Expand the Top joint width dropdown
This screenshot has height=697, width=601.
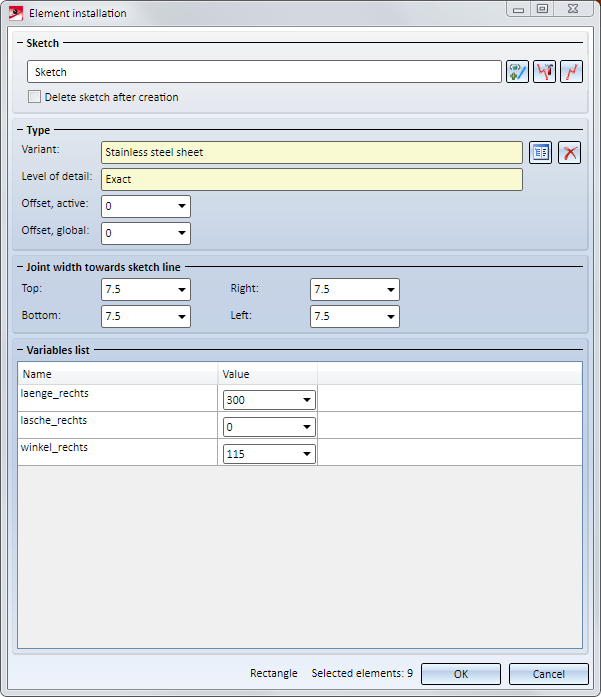[x=182, y=290]
